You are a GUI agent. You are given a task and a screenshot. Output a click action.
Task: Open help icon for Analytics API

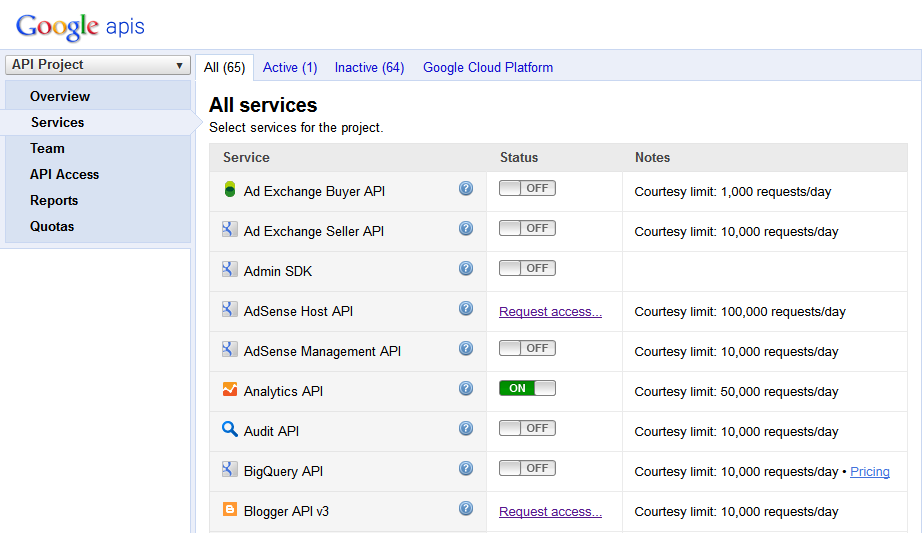click(x=466, y=388)
